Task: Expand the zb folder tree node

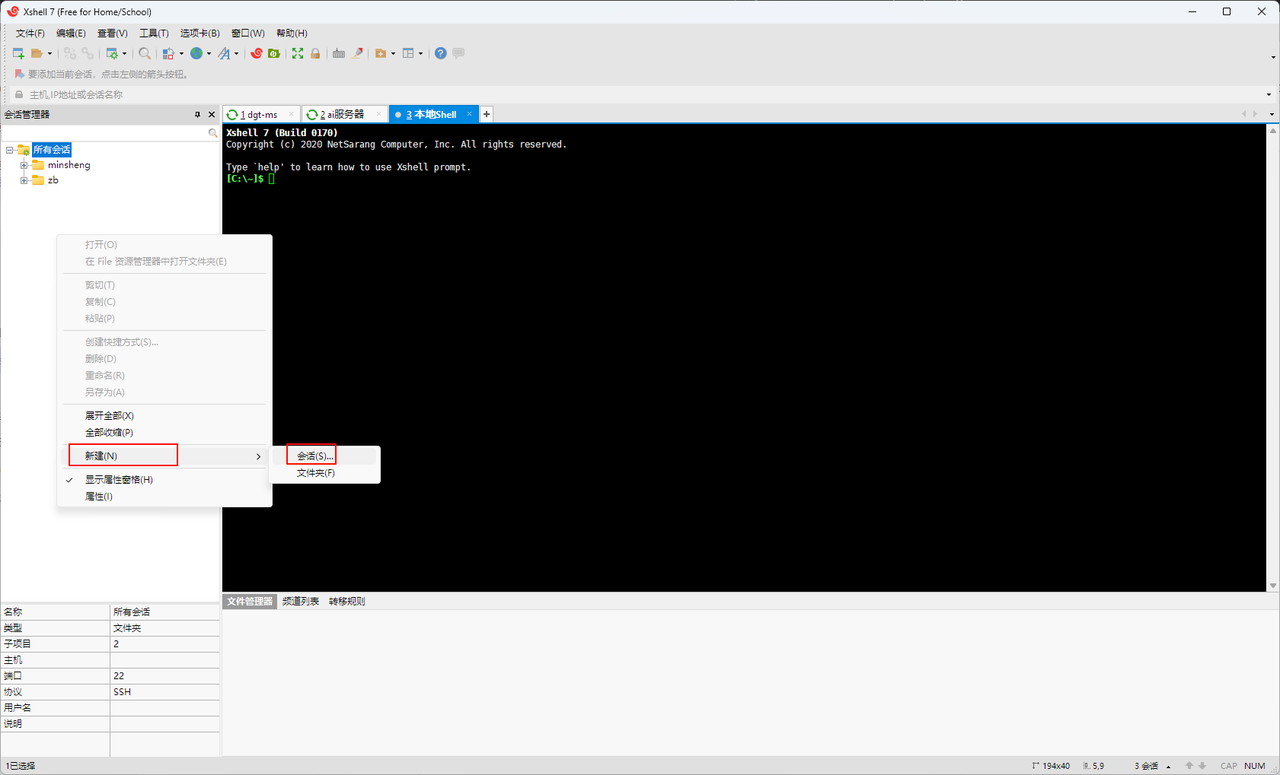Action: point(24,180)
